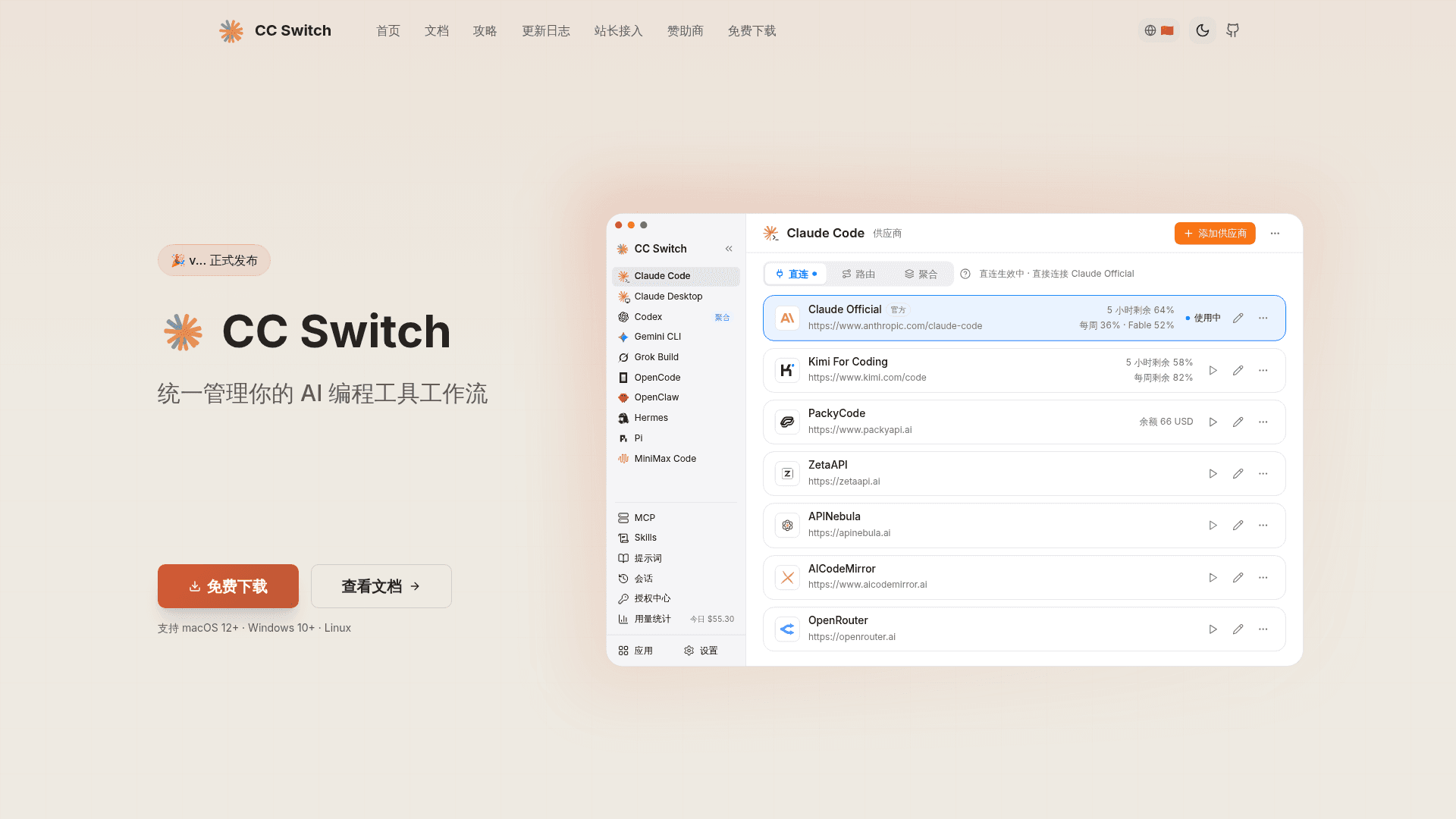This screenshot has height=819, width=1456.
Task: Click the CC Switch logo in the header
Action: click(x=275, y=30)
